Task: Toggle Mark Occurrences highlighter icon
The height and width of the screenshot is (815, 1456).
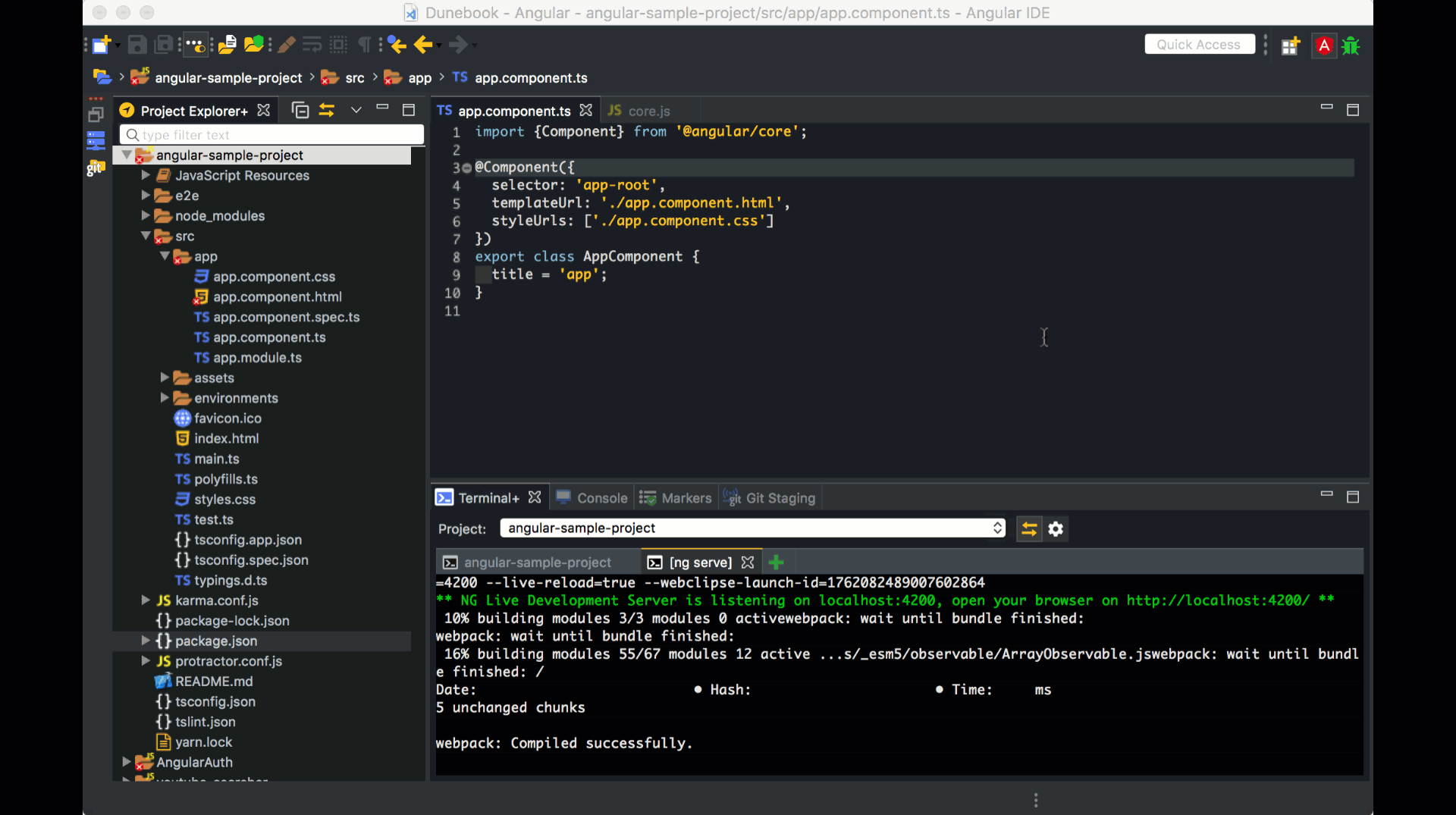Action: coord(287,45)
